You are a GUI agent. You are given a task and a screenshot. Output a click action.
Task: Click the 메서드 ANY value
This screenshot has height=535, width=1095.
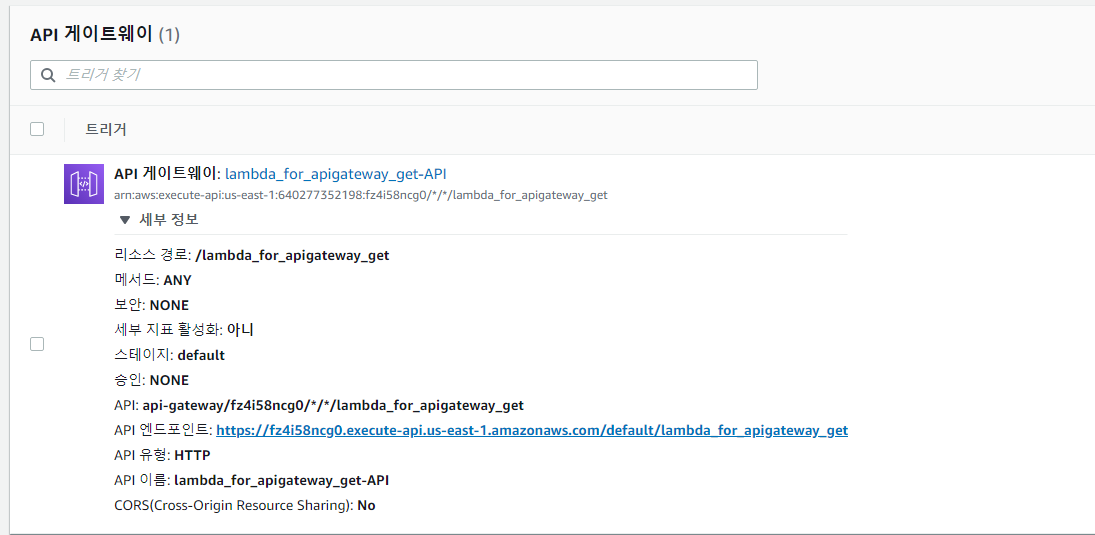click(177, 280)
